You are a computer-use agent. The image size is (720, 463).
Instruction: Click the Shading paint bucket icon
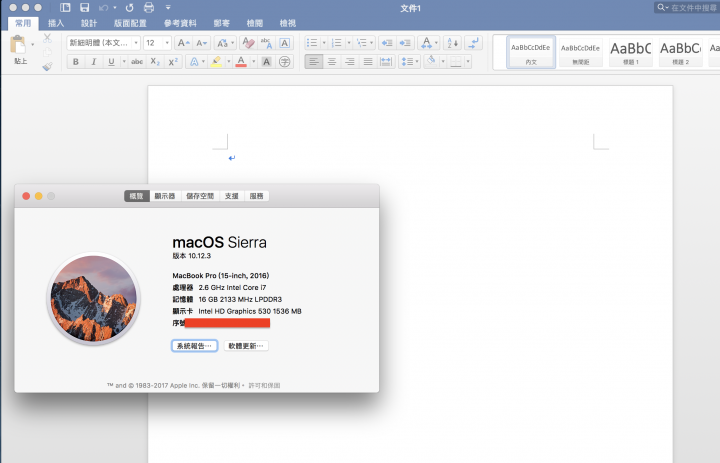tap(431, 61)
